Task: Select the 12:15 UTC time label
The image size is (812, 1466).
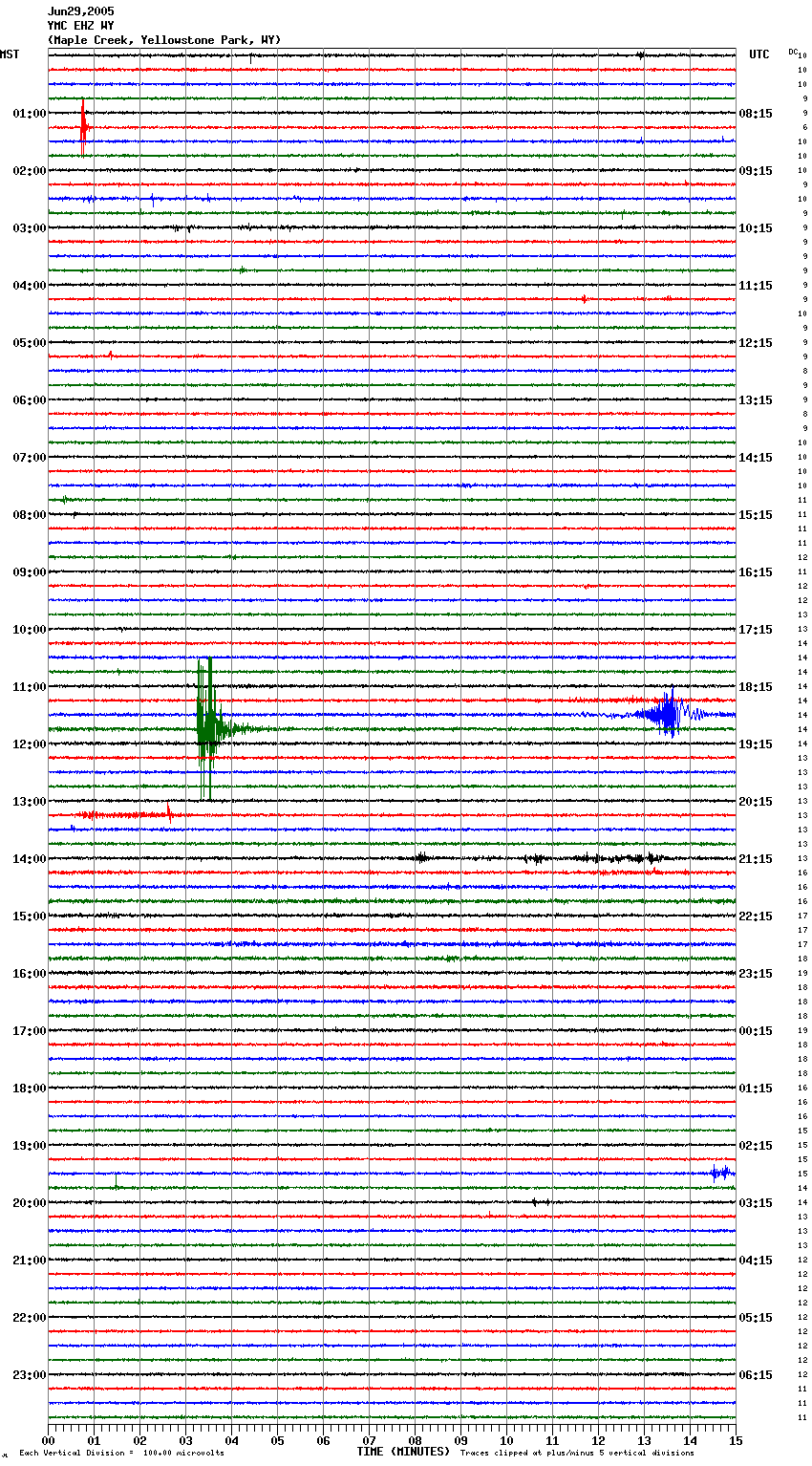Action: tap(756, 343)
